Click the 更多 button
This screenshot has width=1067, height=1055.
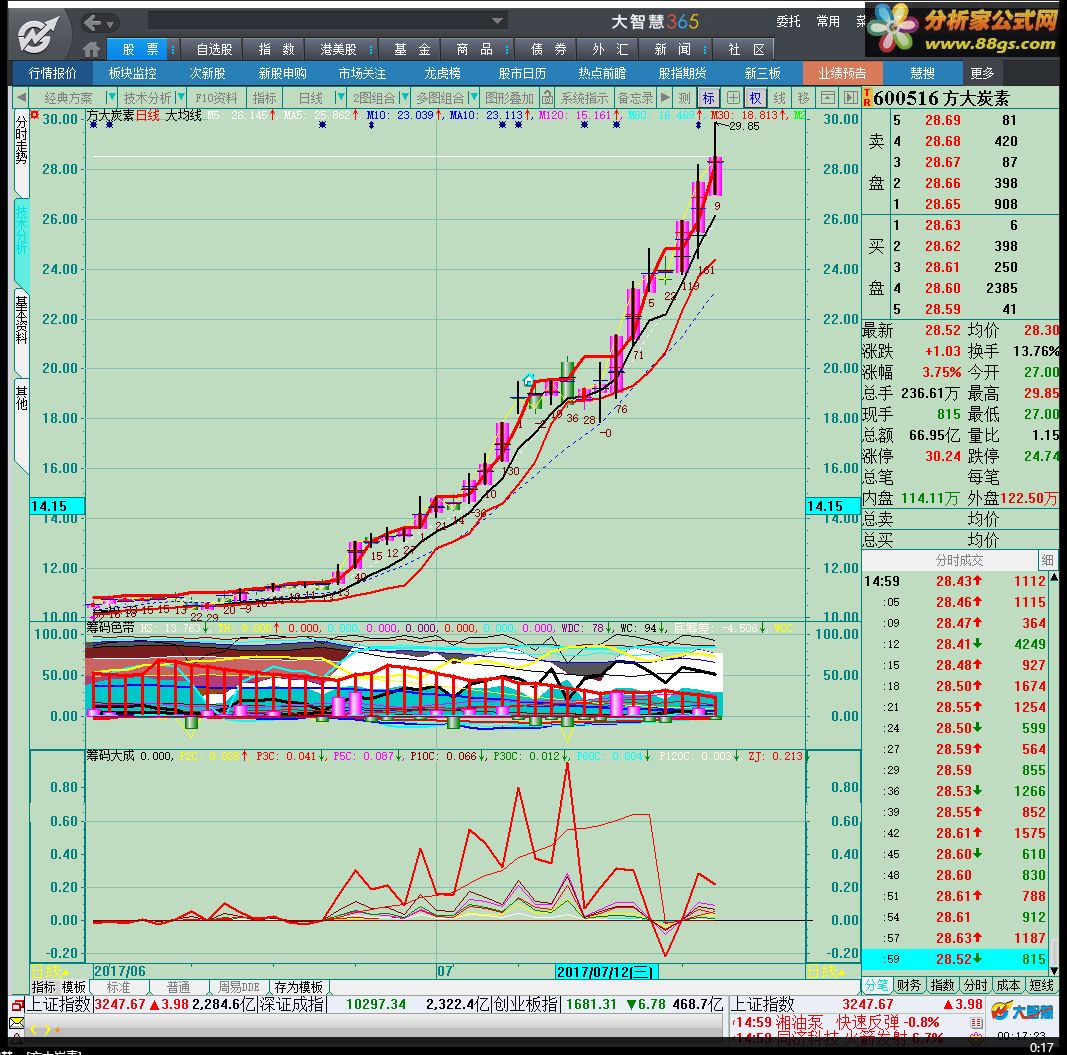pos(982,74)
